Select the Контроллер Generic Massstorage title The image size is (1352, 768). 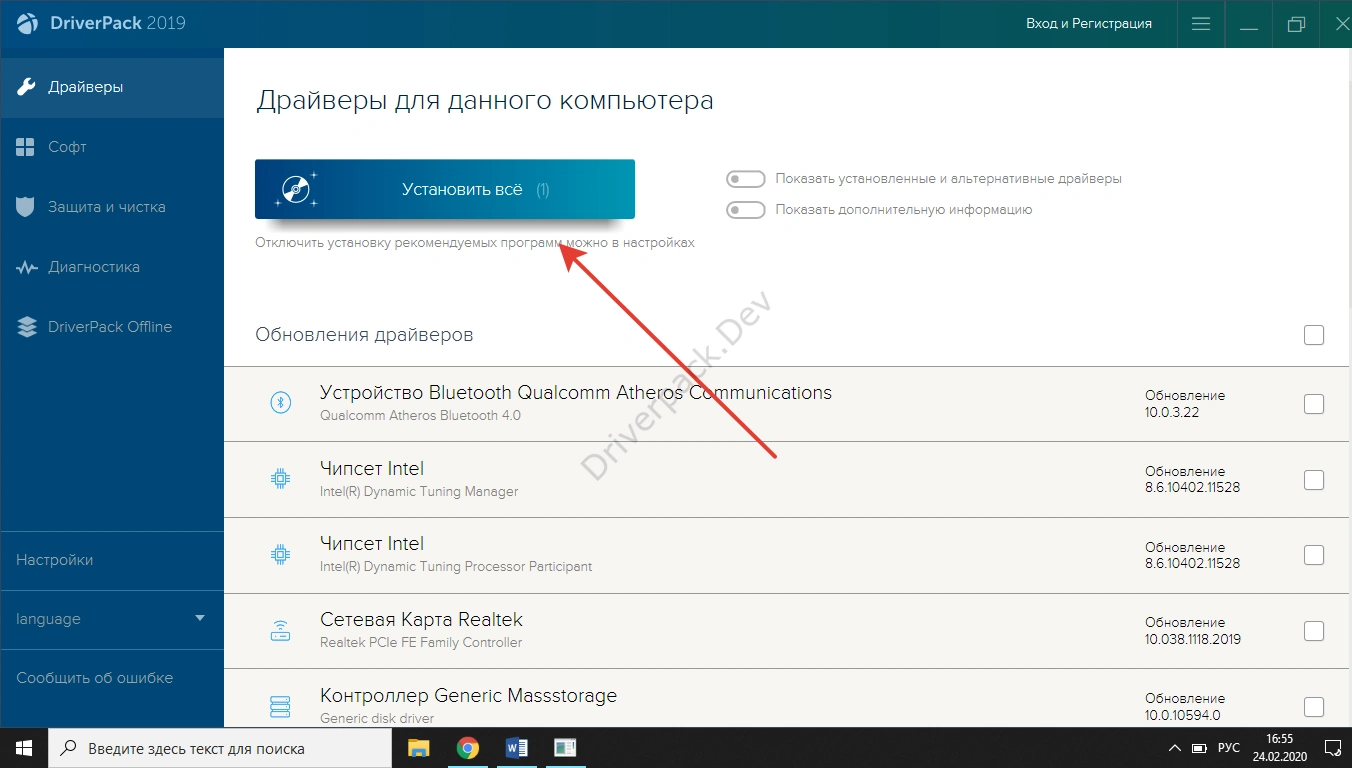[468, 695]
